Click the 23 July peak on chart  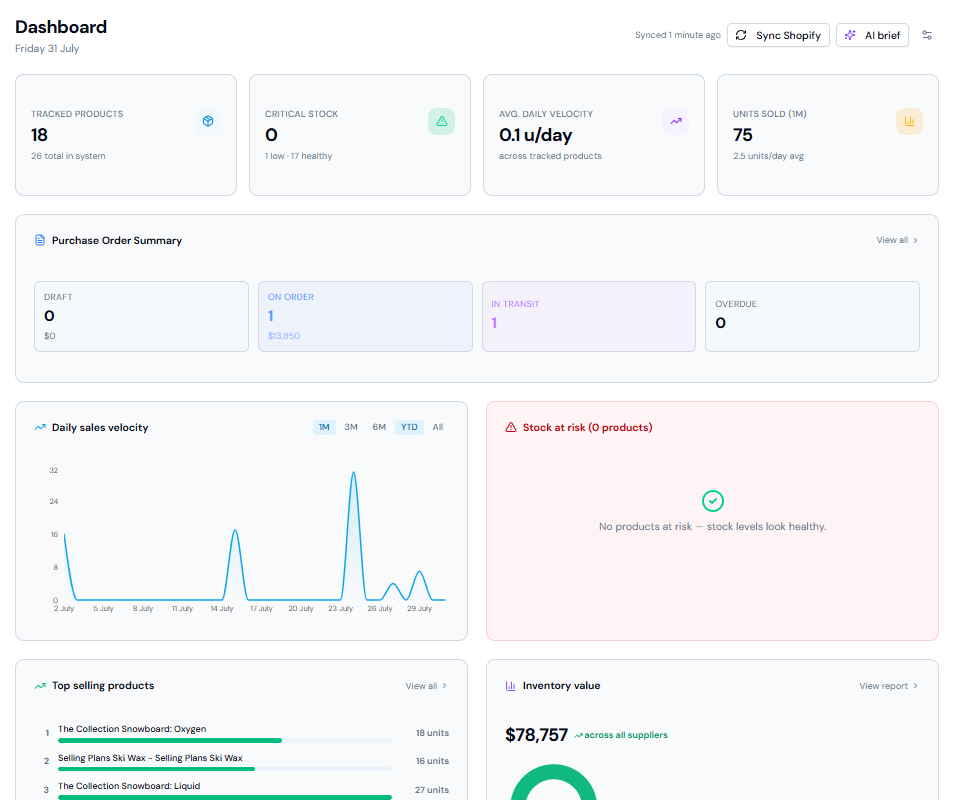click(x=354, y=473)
